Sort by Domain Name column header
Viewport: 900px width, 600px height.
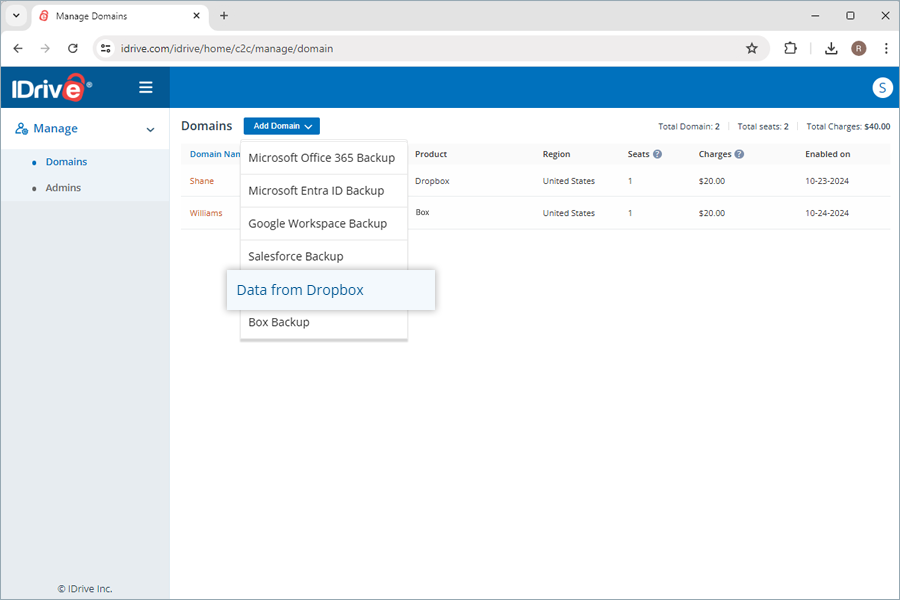(215, 154)
